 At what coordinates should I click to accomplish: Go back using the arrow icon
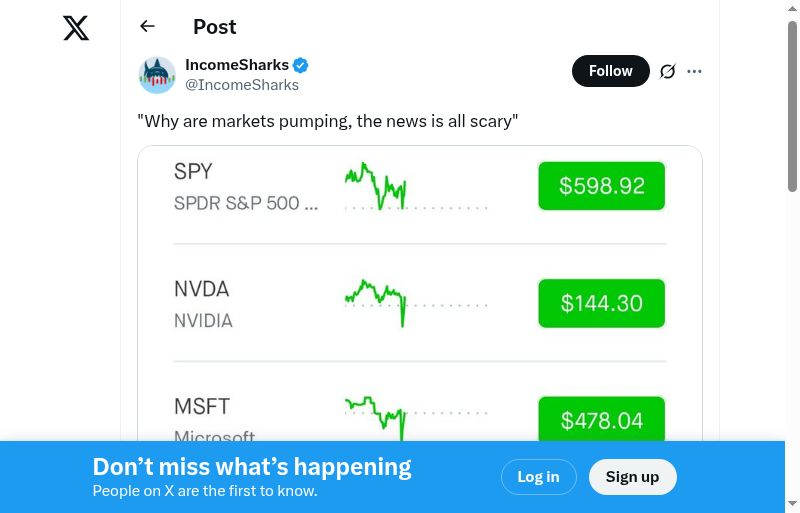coord(148,27)
